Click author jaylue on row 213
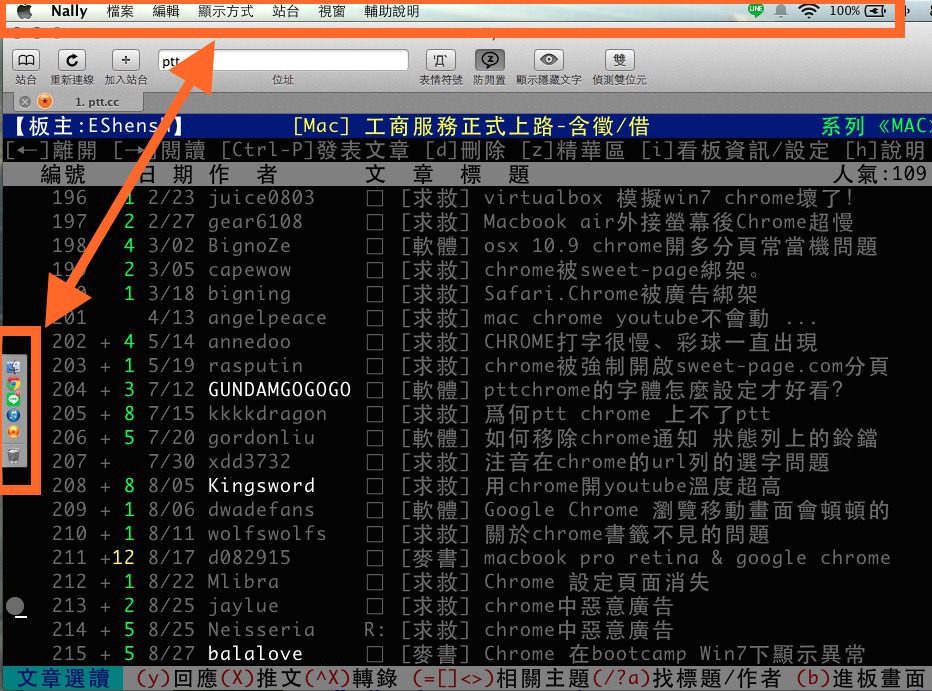Viewport: 932px width, 691px height. coord(243,605)
